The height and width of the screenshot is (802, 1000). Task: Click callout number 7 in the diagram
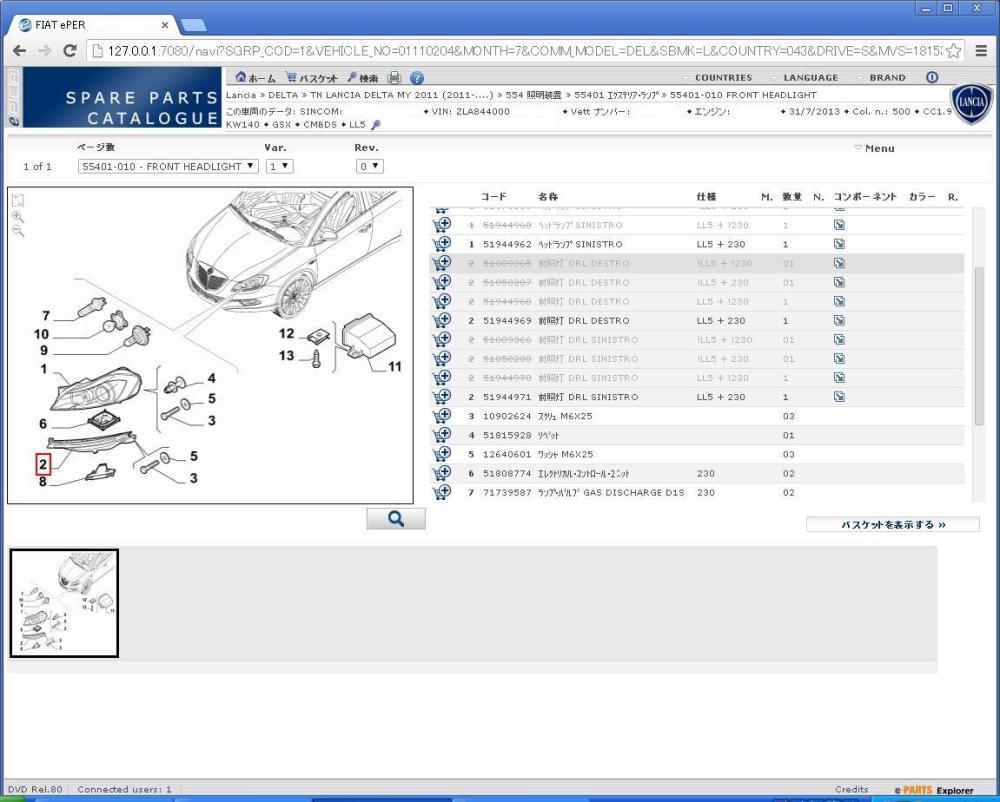[46, 316]
